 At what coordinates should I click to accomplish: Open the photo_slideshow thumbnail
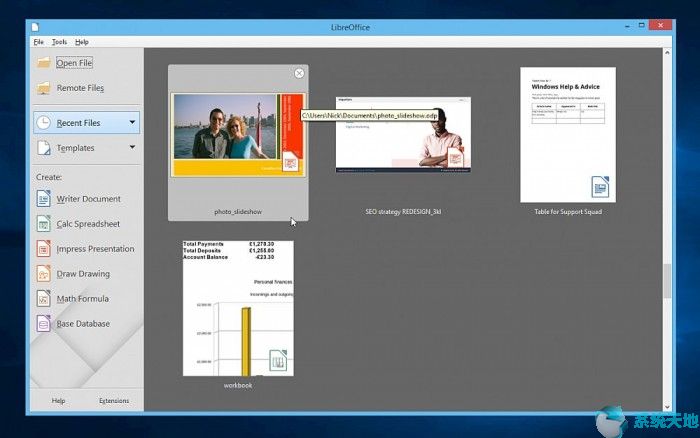tap(238, 134)
